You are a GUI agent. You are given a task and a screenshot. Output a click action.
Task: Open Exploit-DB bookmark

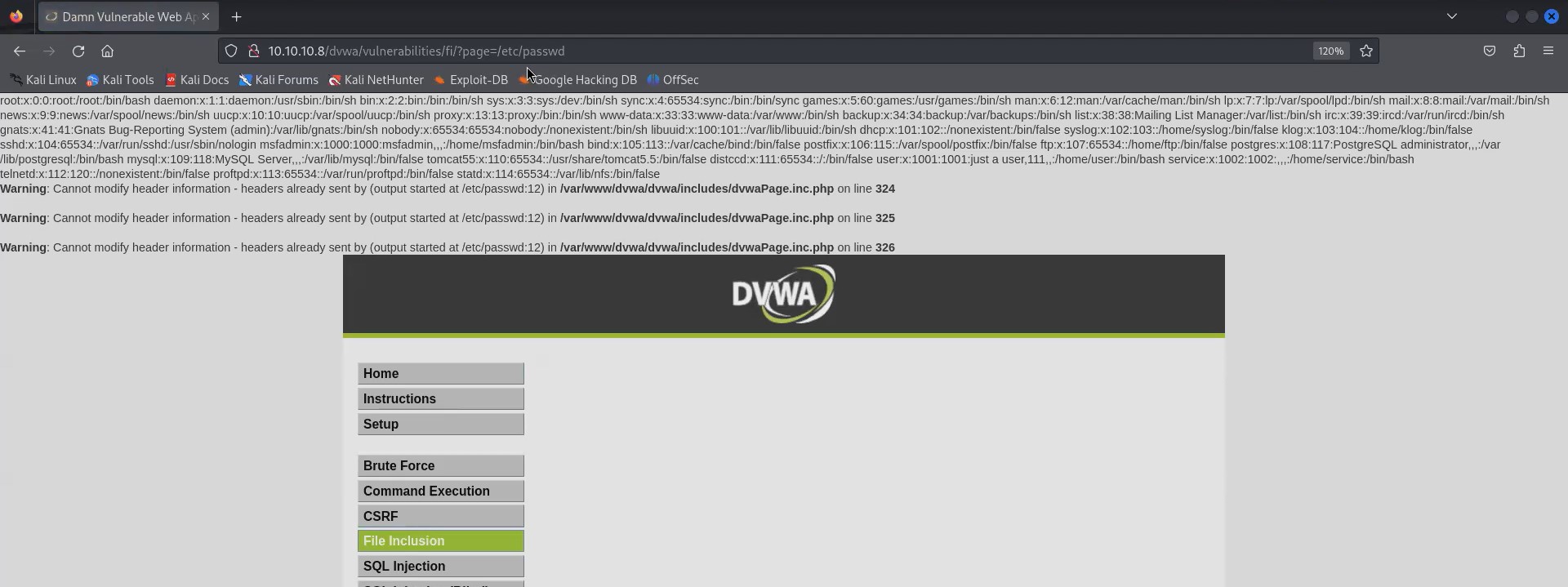pos(471,80)
